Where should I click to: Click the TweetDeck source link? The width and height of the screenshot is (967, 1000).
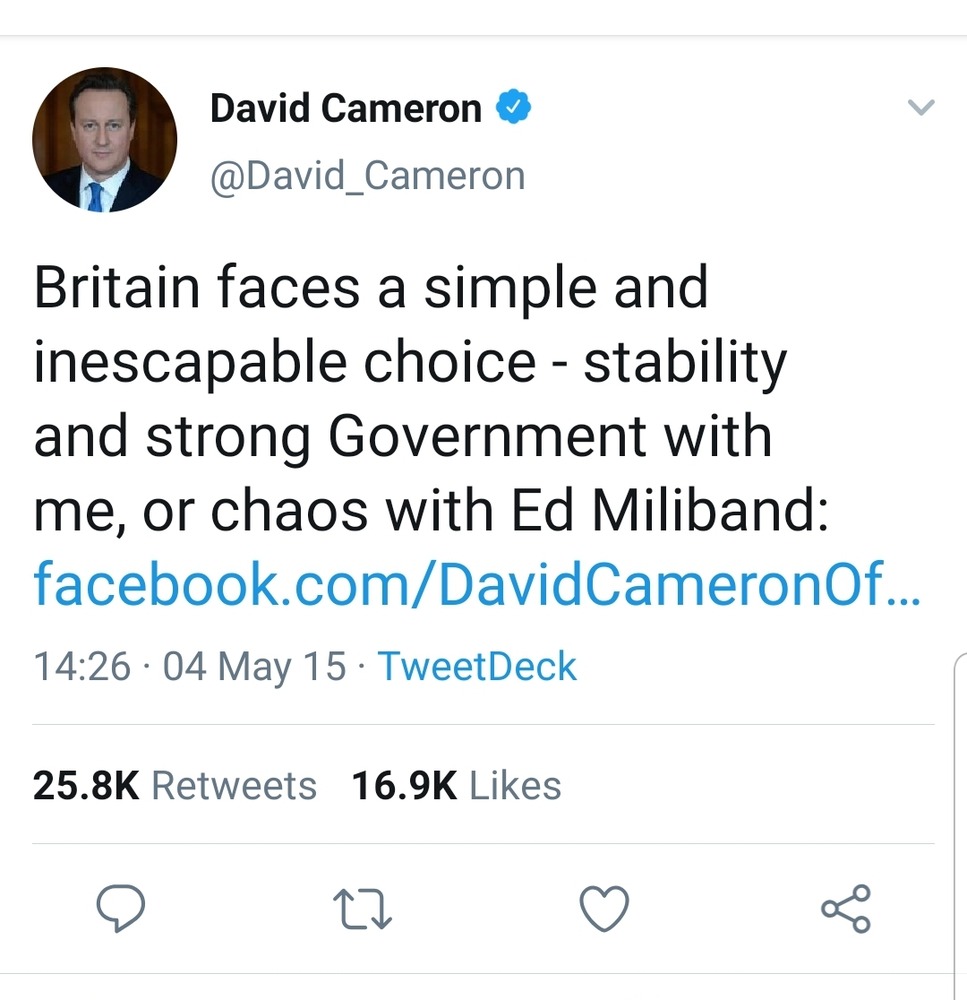click(477, 666)
